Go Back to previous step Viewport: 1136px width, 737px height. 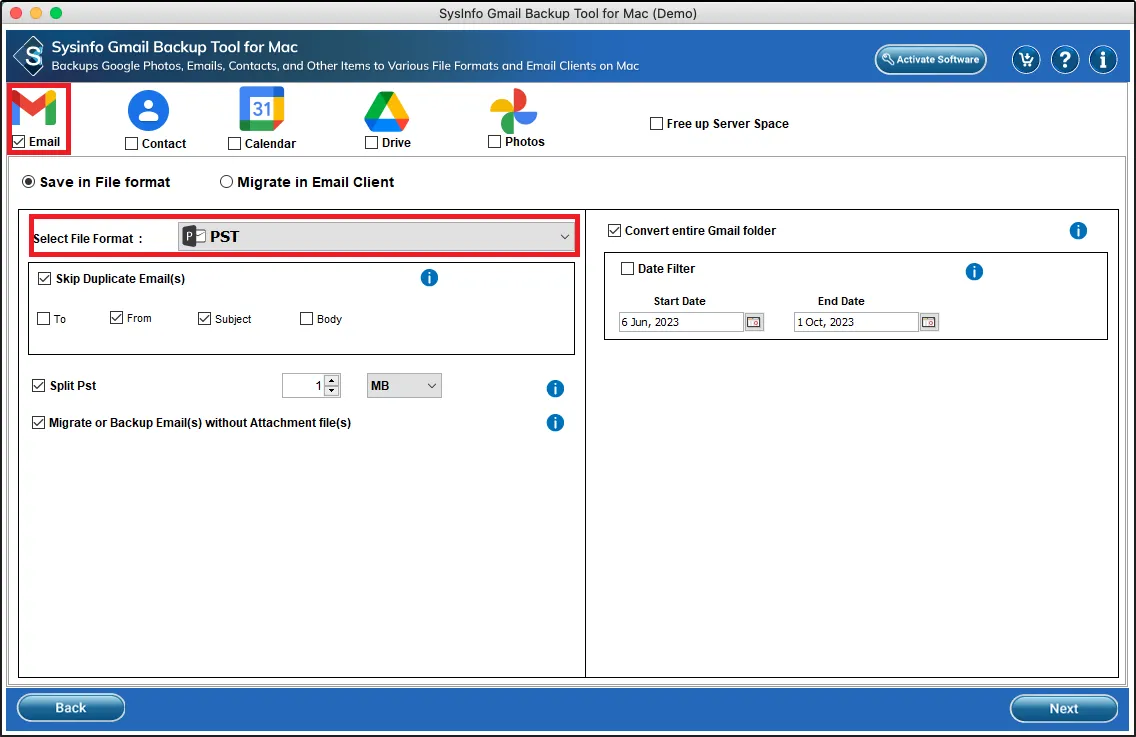point(71,708)
